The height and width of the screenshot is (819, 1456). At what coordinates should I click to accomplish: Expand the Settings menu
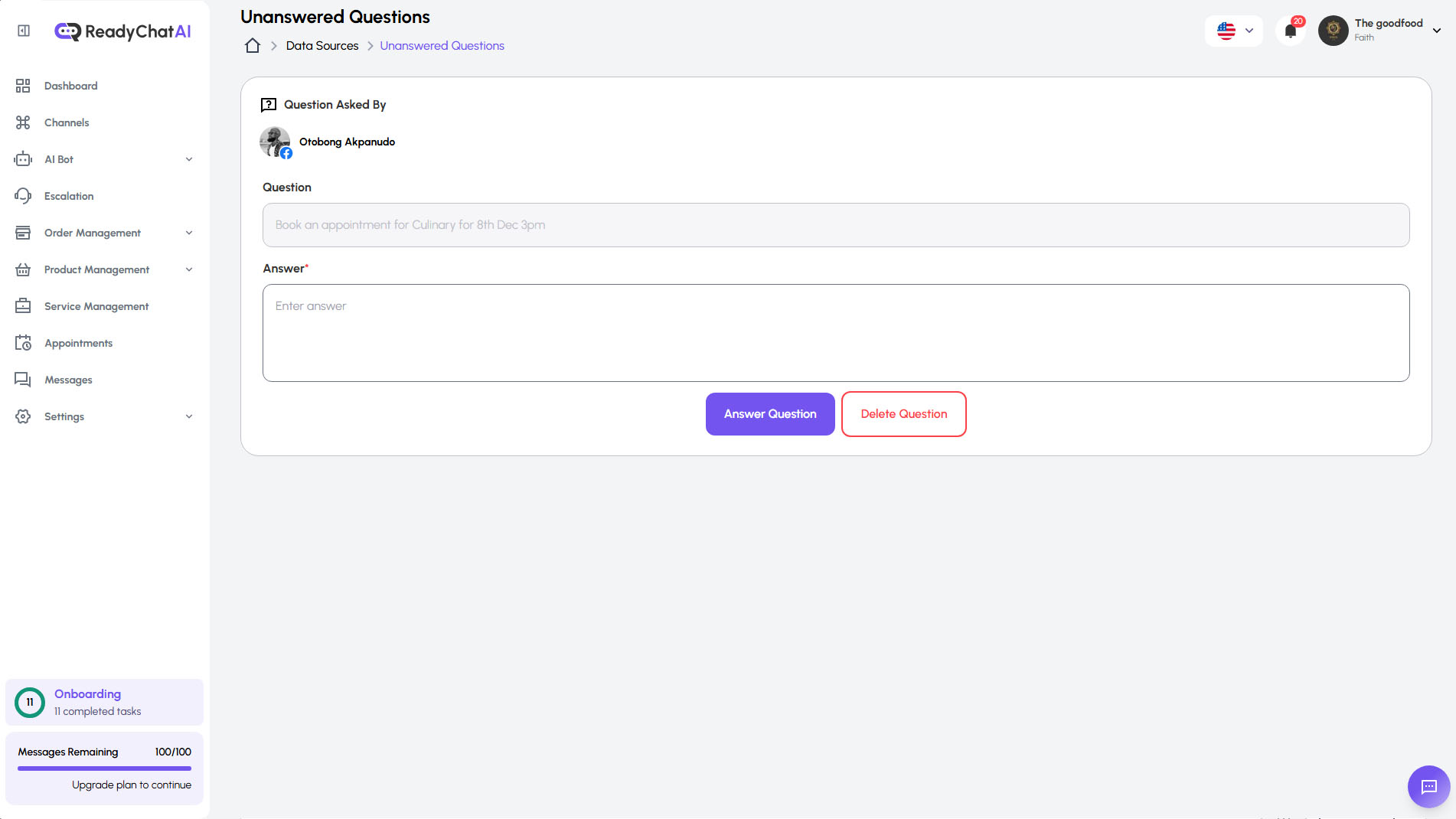188,416
